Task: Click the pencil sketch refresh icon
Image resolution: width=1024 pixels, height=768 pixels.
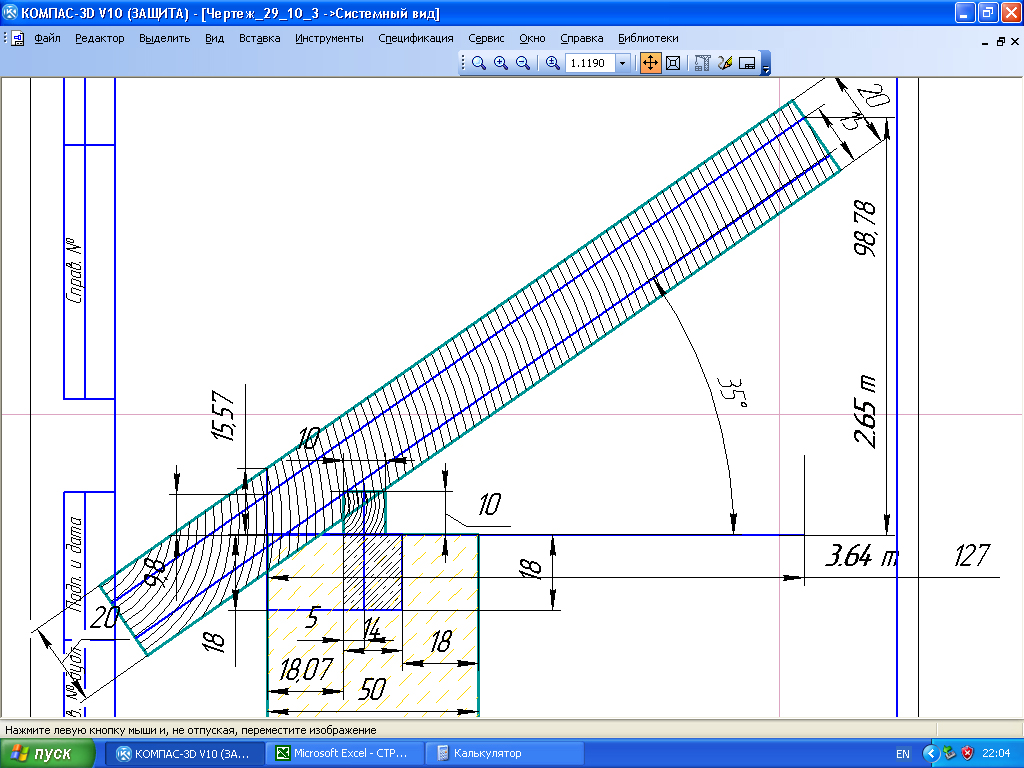Action: tap(725, 63)
